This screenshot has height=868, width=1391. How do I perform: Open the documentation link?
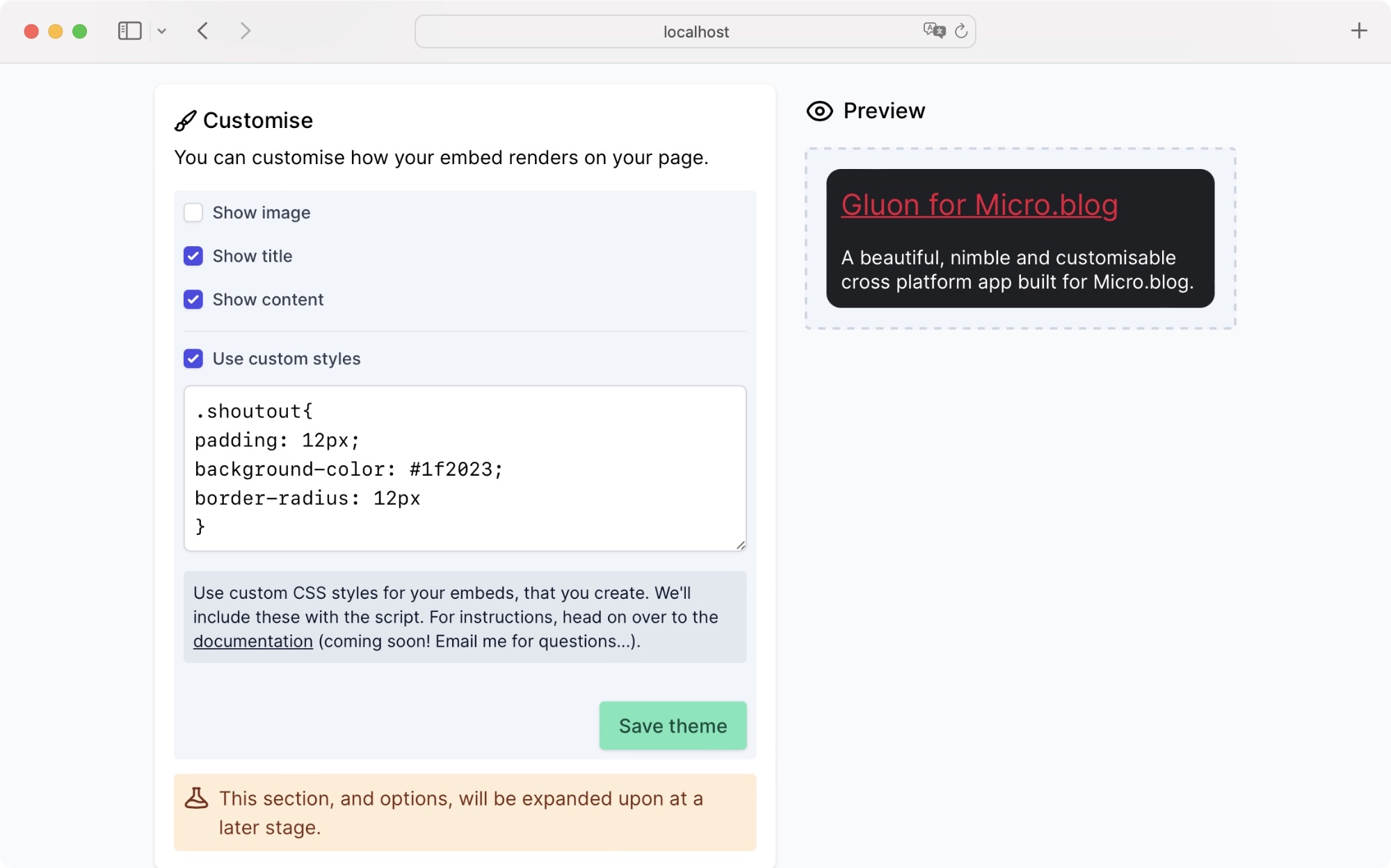point(253,641)
